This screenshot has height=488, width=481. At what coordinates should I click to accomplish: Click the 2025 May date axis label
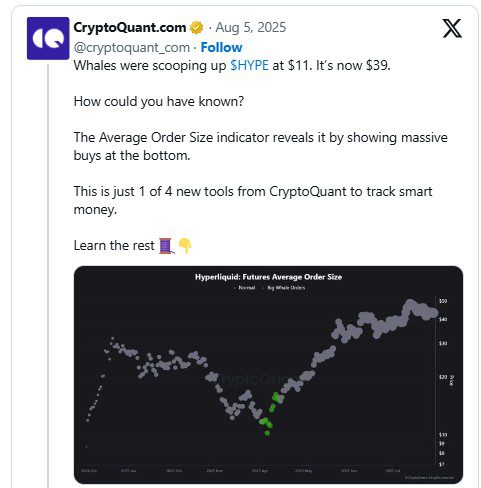304,471
